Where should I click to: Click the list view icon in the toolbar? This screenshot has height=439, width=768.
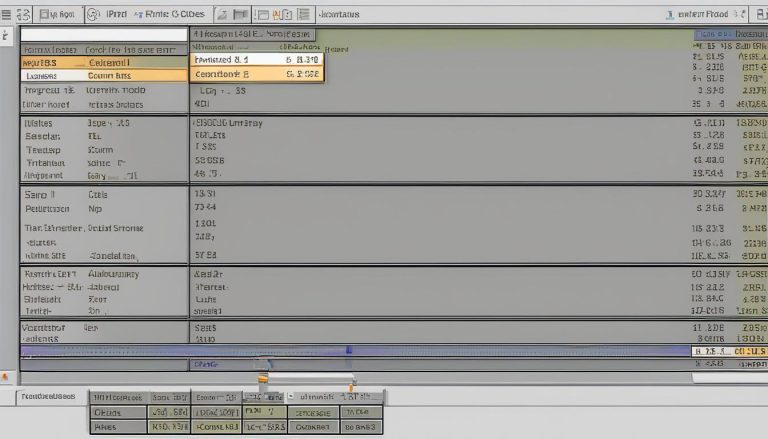(x=304, y=15)
